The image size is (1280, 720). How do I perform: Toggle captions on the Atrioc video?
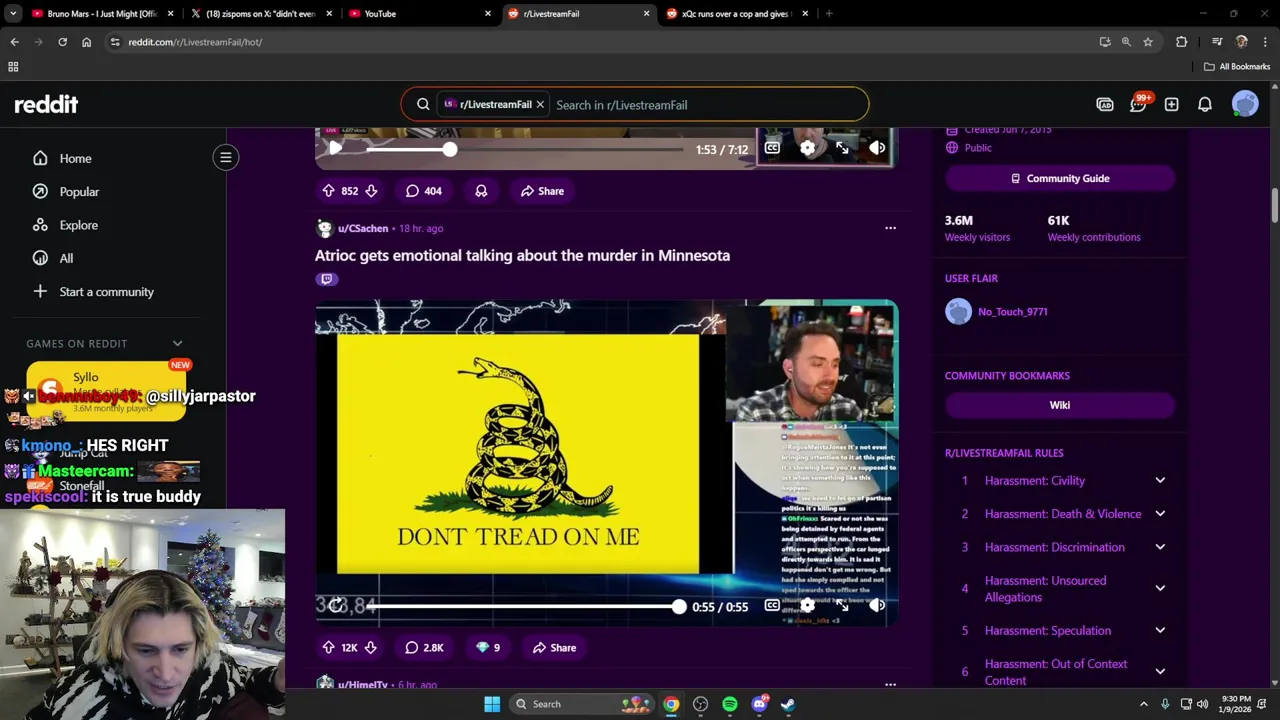pyautogui.click(x=772, y=605)
